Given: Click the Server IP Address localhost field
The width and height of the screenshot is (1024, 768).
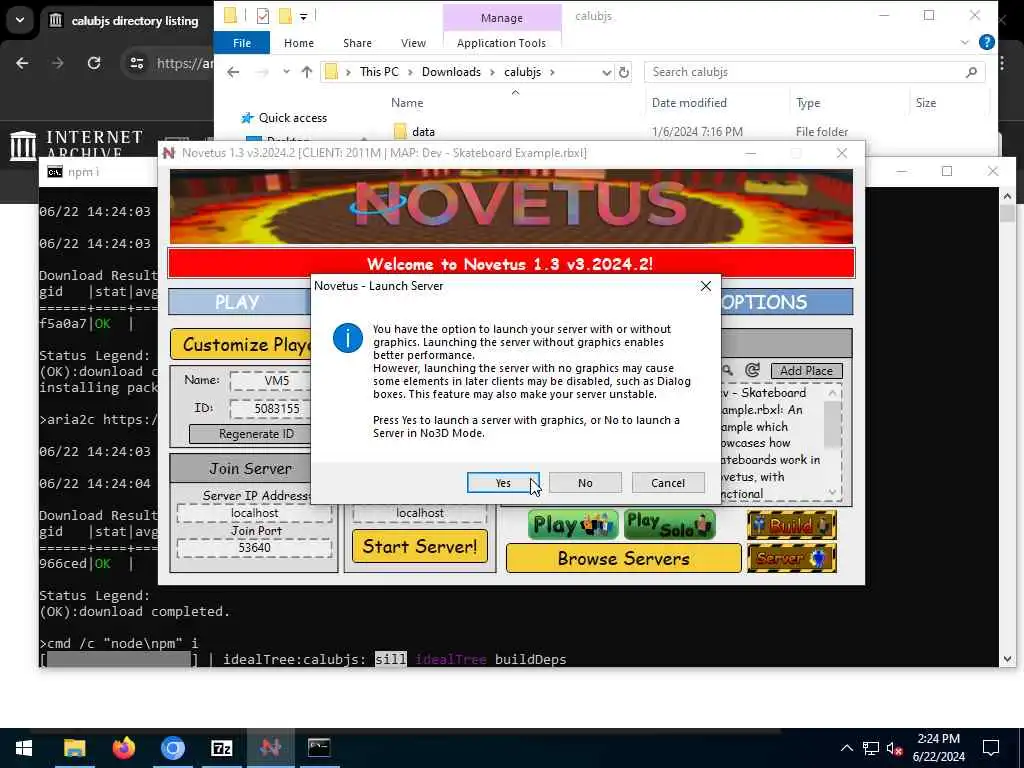Looking at the screenshot, I should click(x=254, y=513).
